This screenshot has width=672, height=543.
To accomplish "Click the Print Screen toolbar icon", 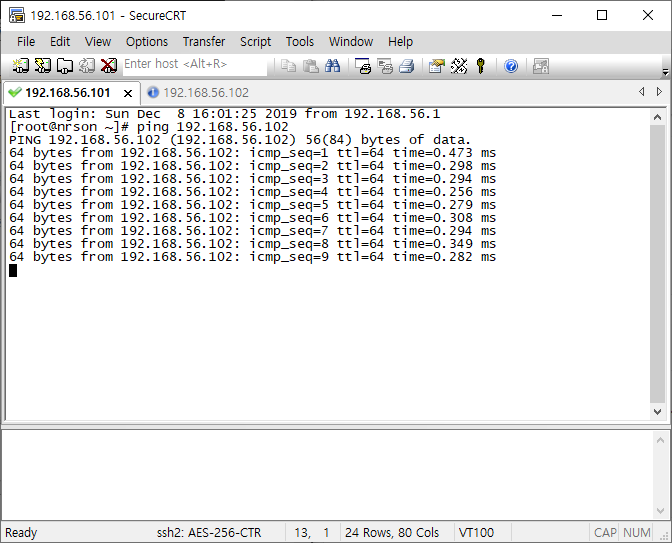I will coord(363,66).
